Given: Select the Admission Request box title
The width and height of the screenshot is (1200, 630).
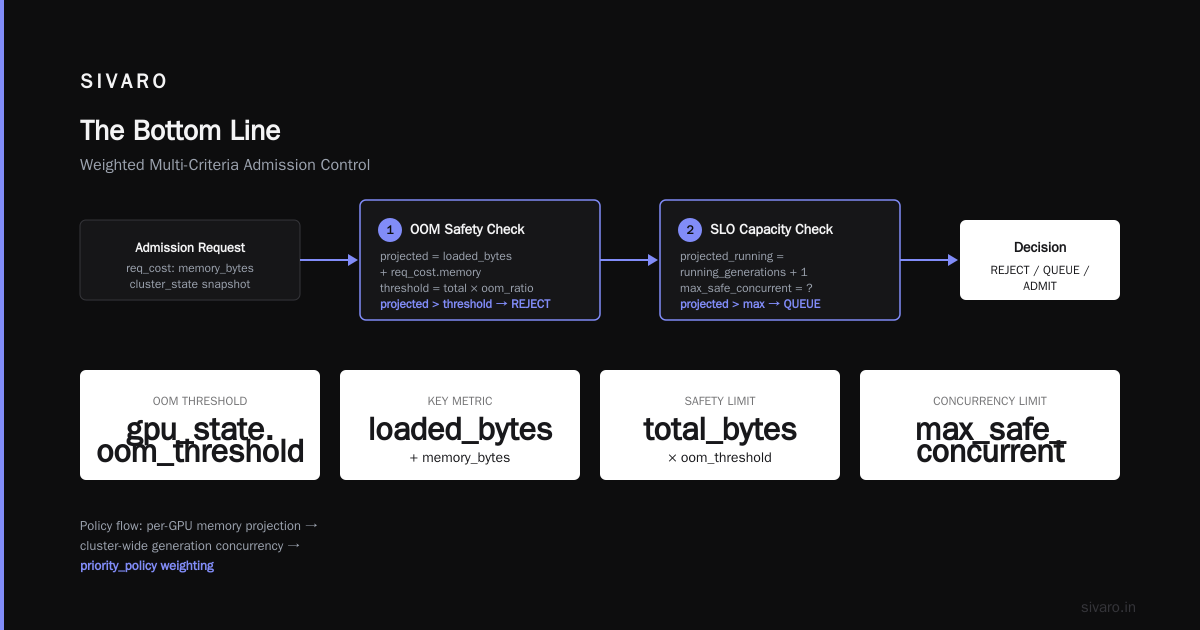Looking at the screenshot, I should tap(190, 248).
